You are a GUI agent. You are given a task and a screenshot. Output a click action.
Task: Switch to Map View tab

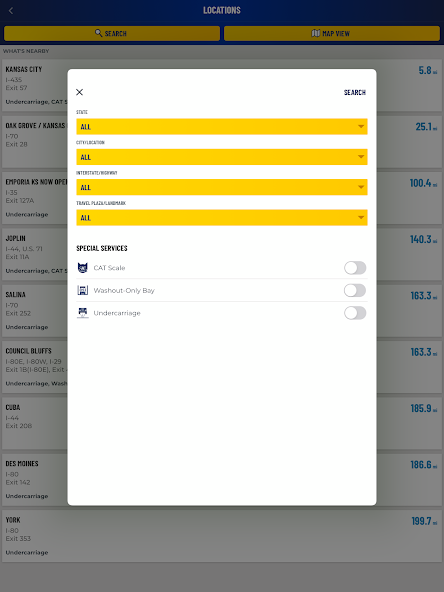(x=331, y=33)
